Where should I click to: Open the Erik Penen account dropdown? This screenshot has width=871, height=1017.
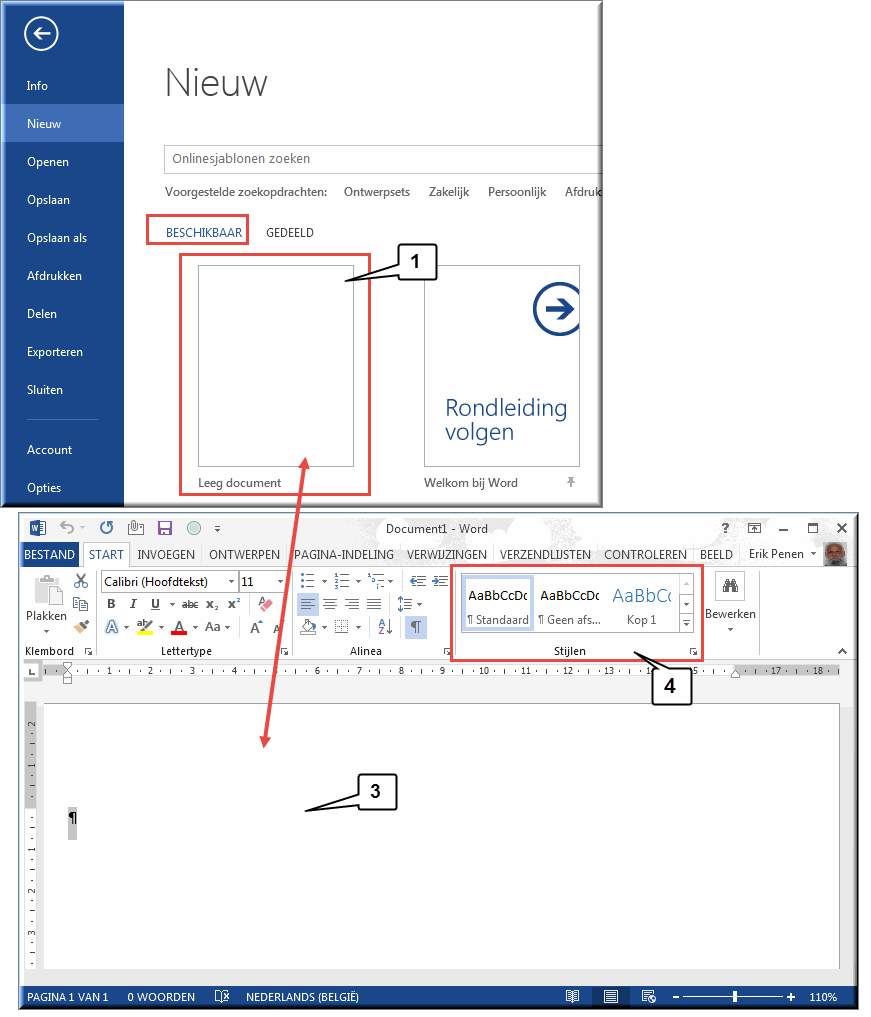813,553
